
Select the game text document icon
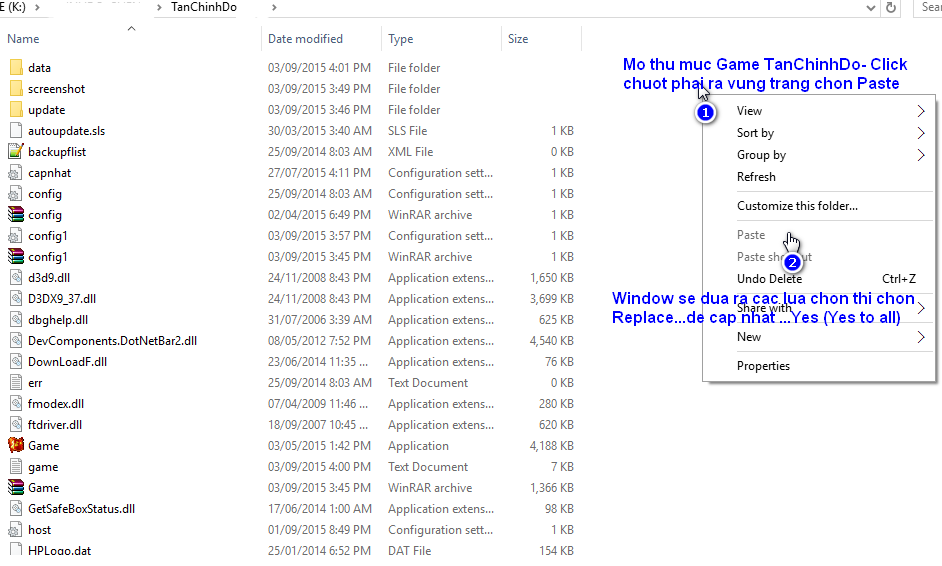pos(16,467)
